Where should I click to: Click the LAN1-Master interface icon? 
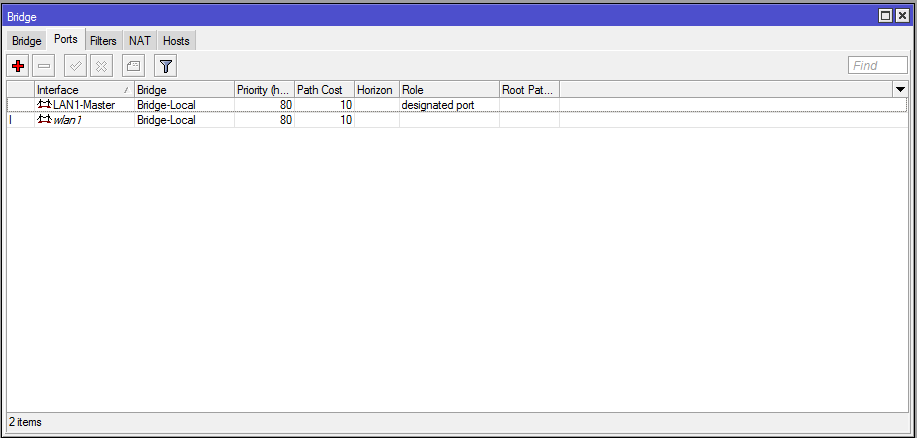[x=44, y=105]
